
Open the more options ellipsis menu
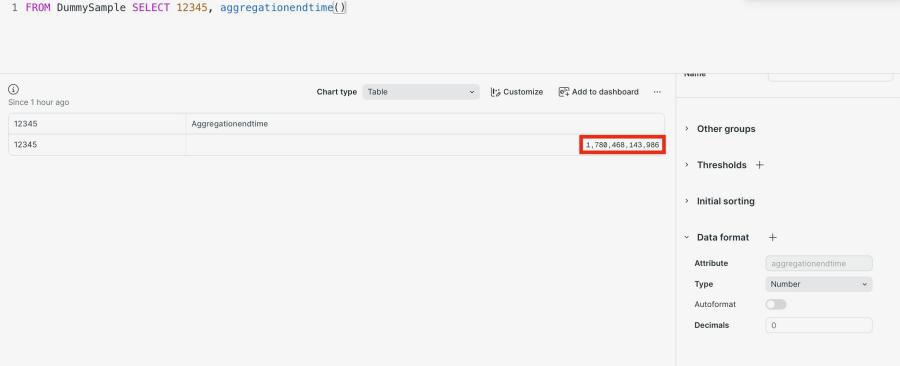[657, 92]
